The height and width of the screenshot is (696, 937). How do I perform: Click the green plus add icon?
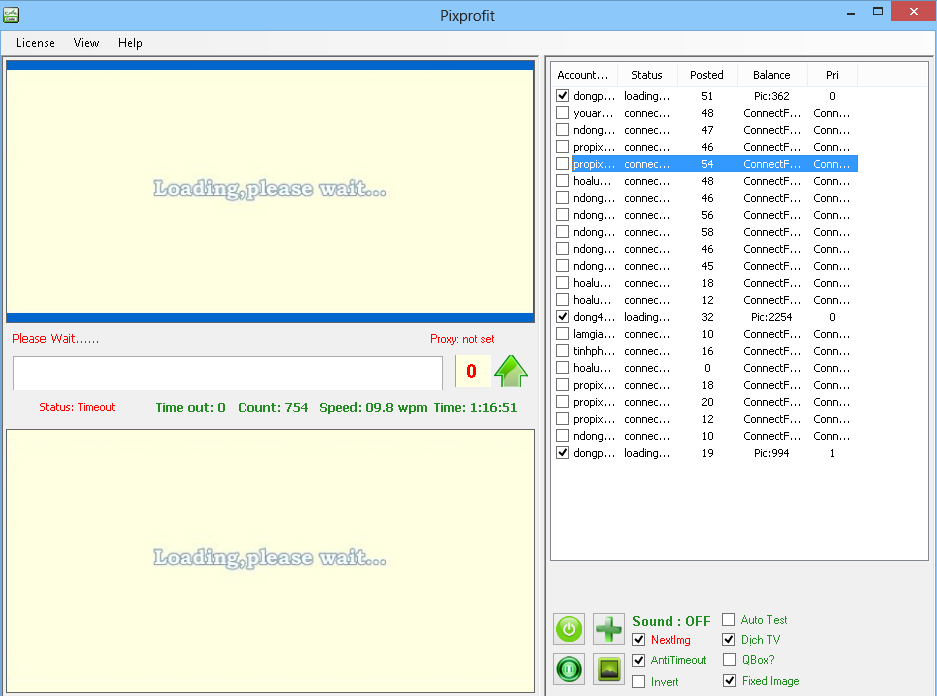608,629
